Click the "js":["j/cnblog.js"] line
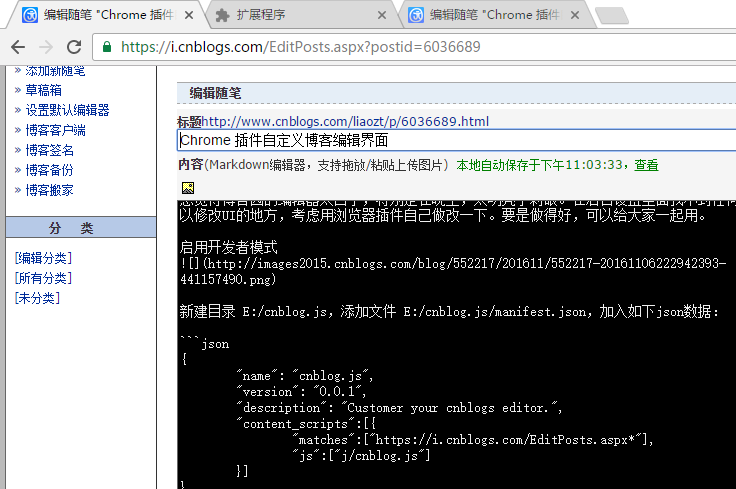This screenshot has height=489, width=736. (362, 456)
